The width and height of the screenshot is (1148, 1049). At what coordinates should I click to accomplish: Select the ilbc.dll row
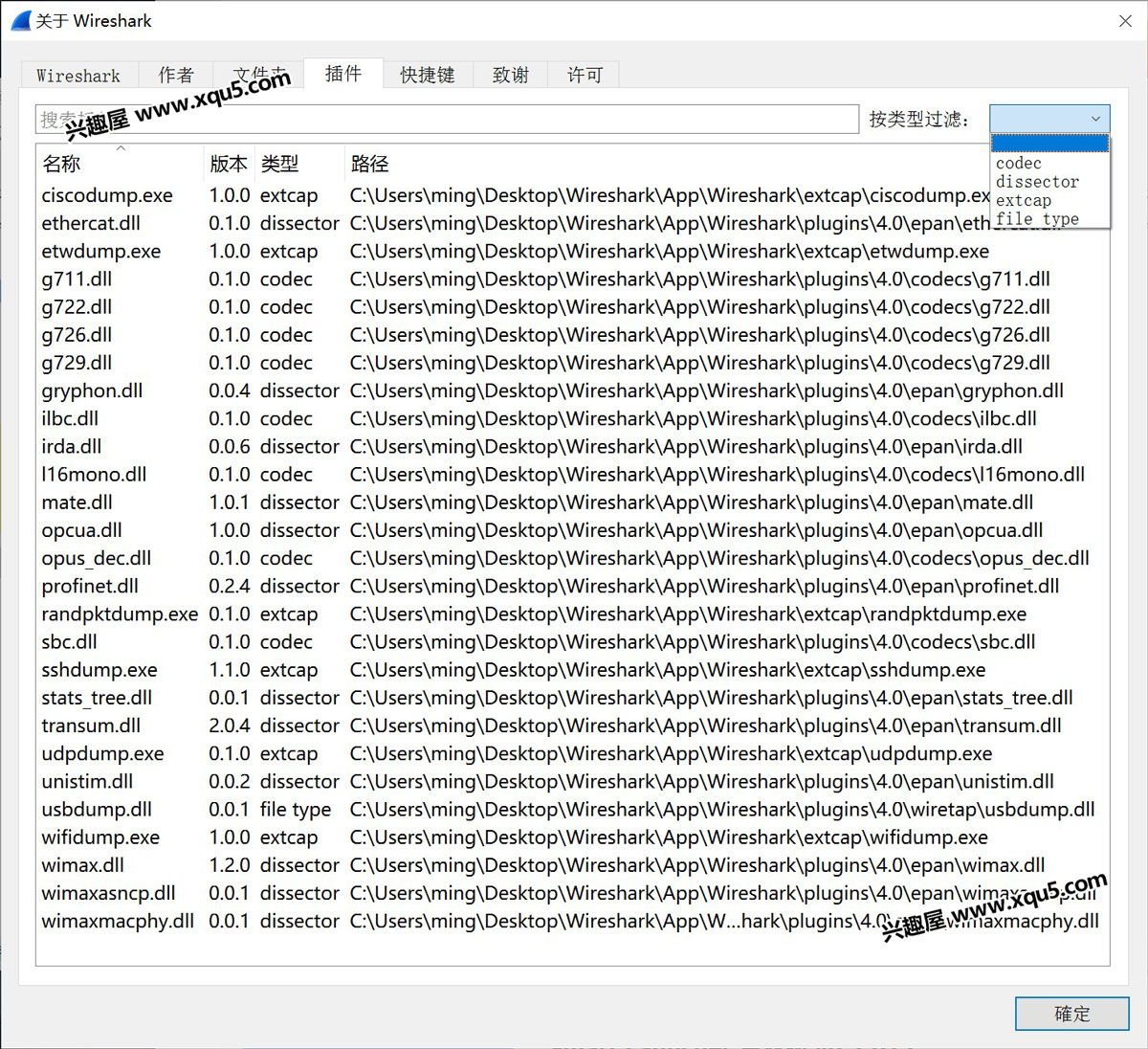572,418
